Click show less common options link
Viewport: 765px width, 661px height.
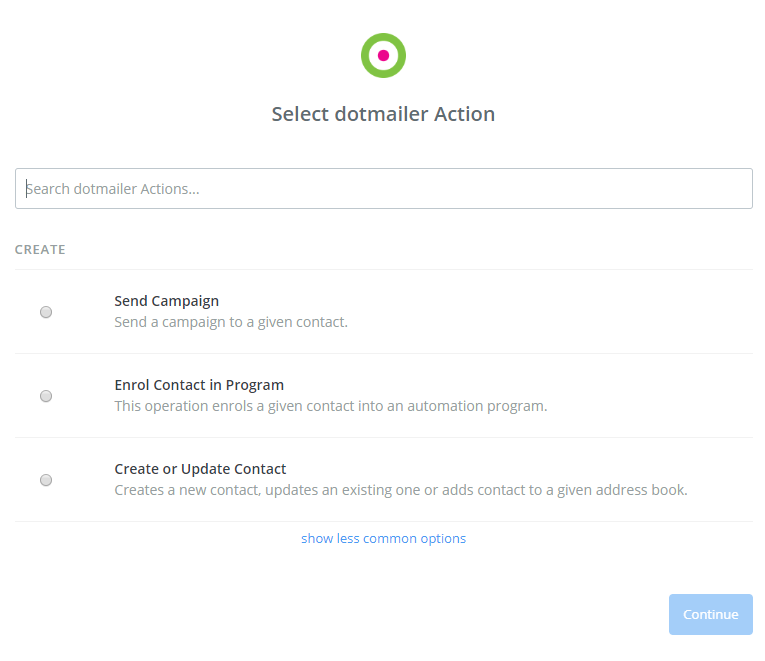pos(383,539)
